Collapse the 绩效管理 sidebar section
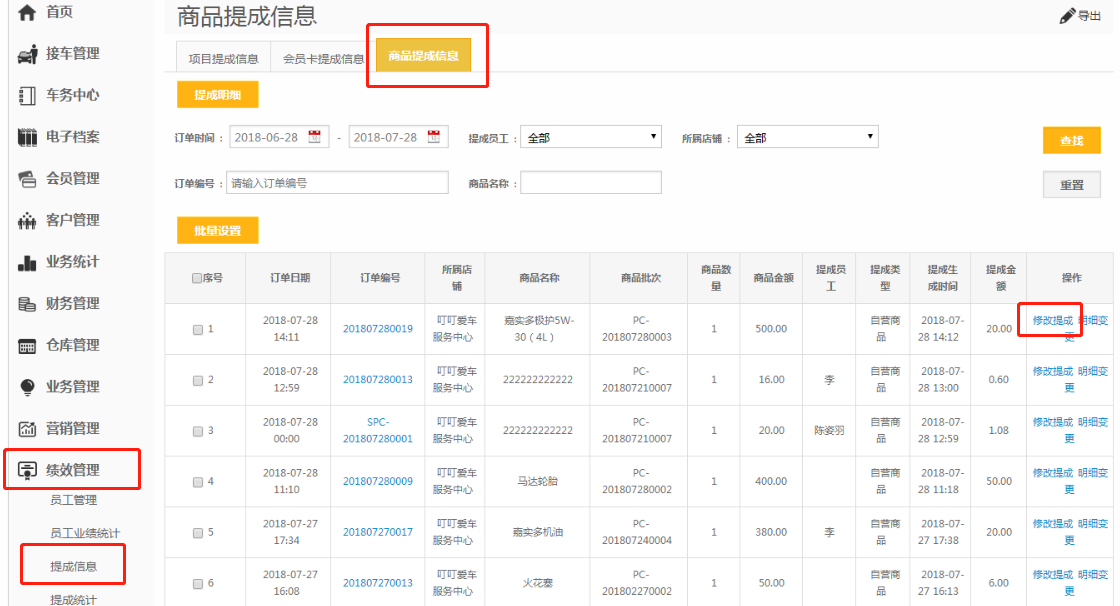Viewport: 1120px width, 606px height. (72, 470)
